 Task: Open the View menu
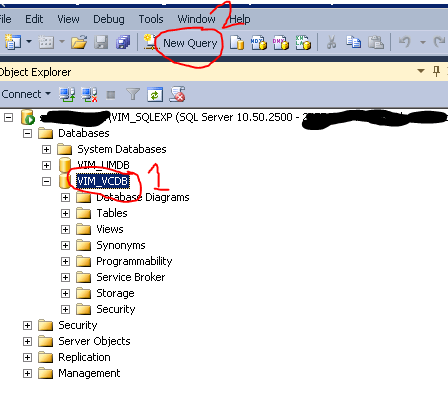pyautogui.click(x=68, y=19)
